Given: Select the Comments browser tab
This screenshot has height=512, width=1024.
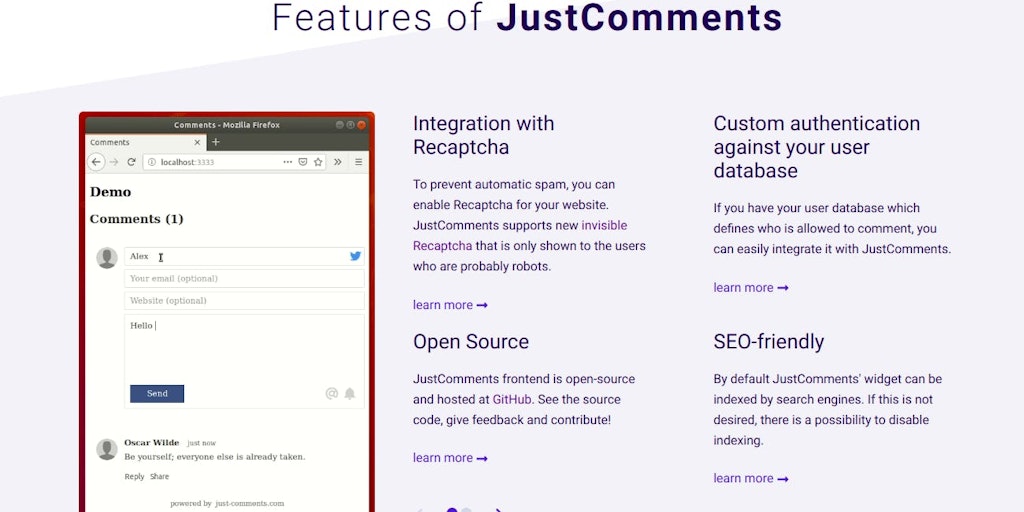Looking at the screenshot, I should click(146, 142).
